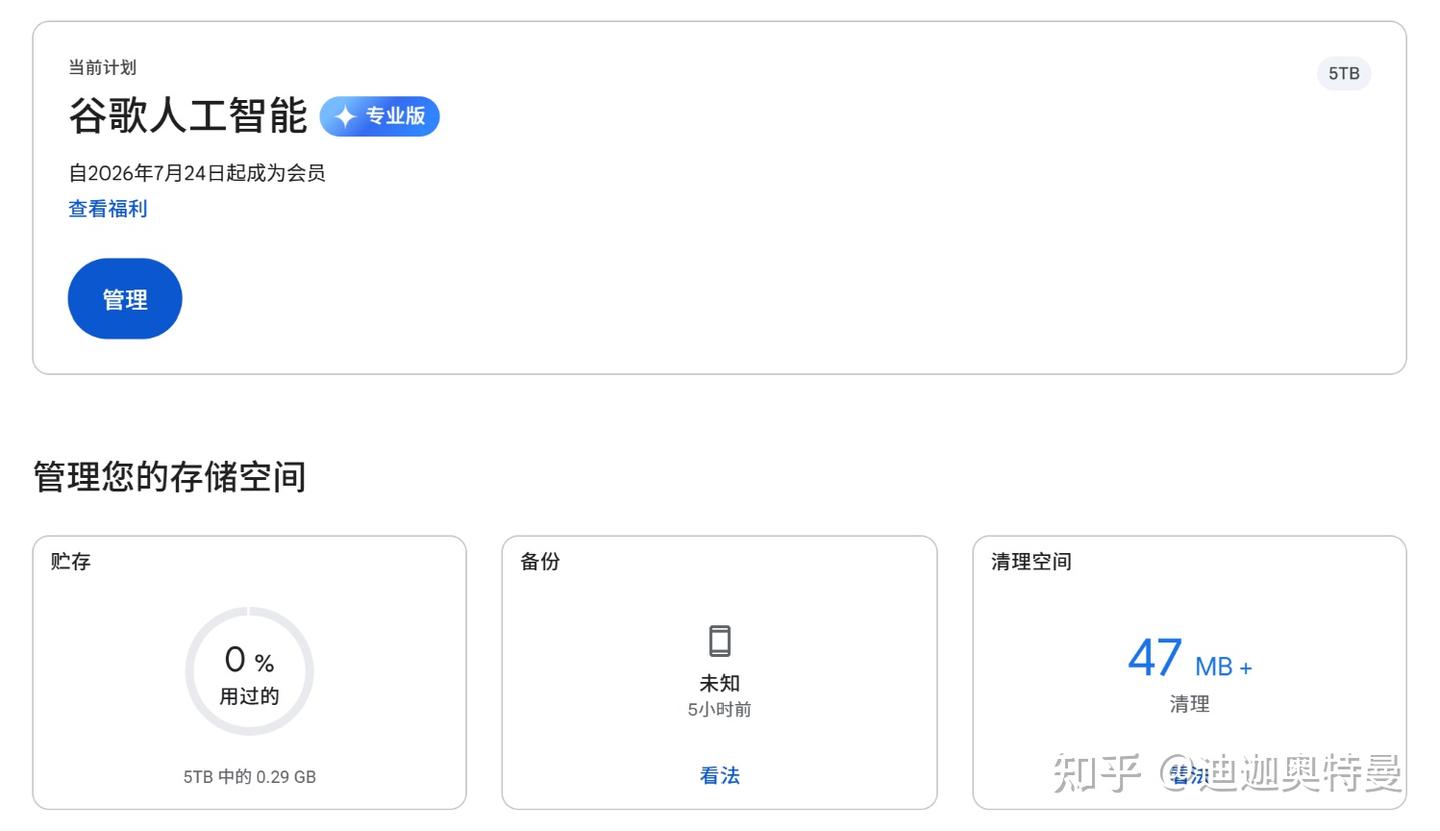Image resolution: width=1440 pixels, height=831 pixels.
Task: Select the 专业版 label text in the badge
Action: [x=395, y=116]
